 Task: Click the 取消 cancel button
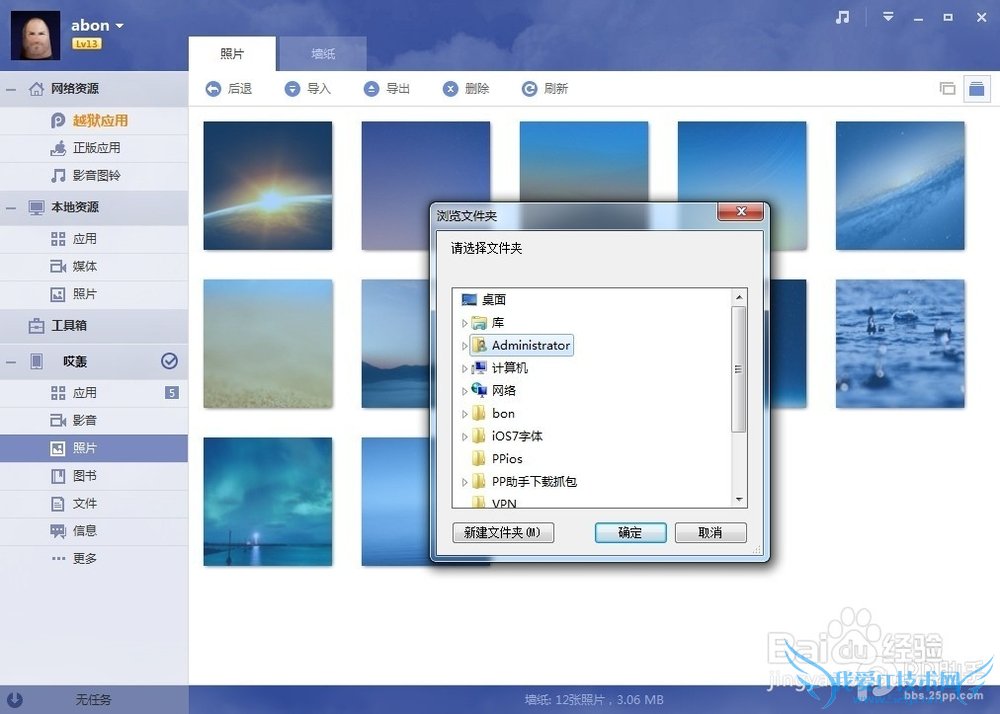tap(710, 532)
